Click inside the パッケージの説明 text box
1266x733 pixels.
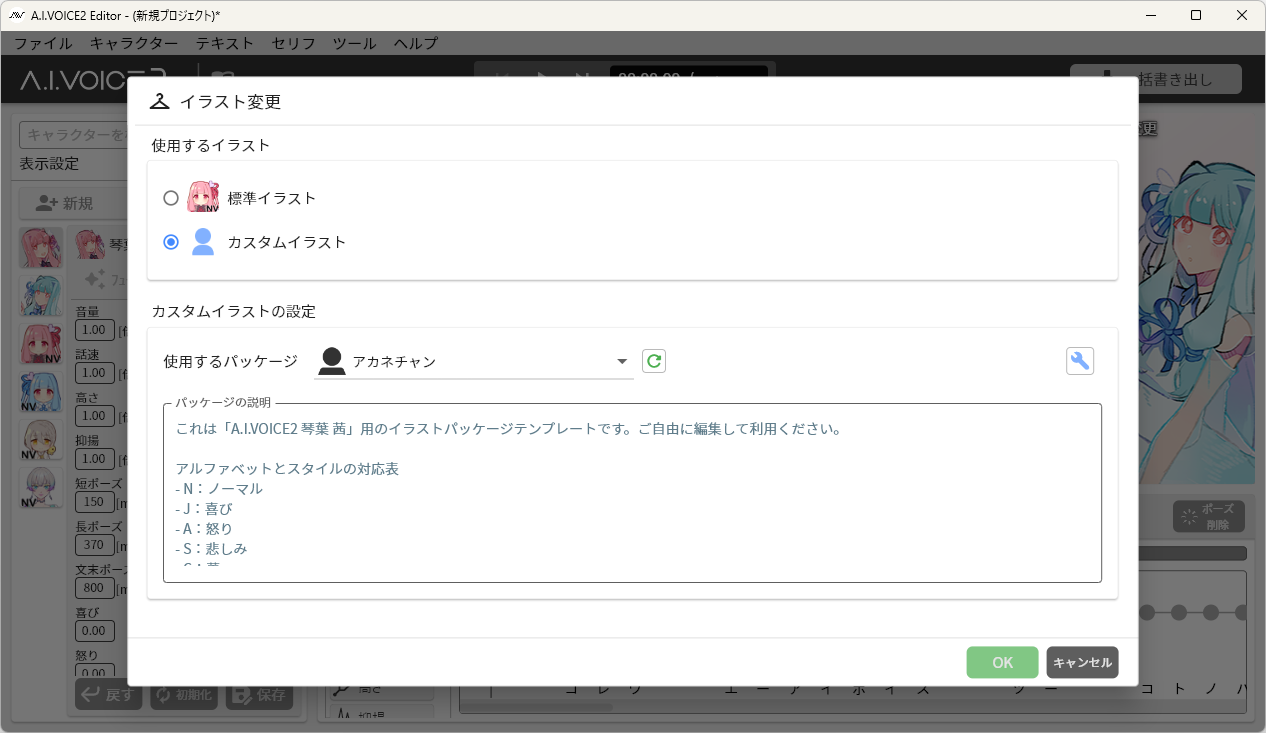click(632, 493)
